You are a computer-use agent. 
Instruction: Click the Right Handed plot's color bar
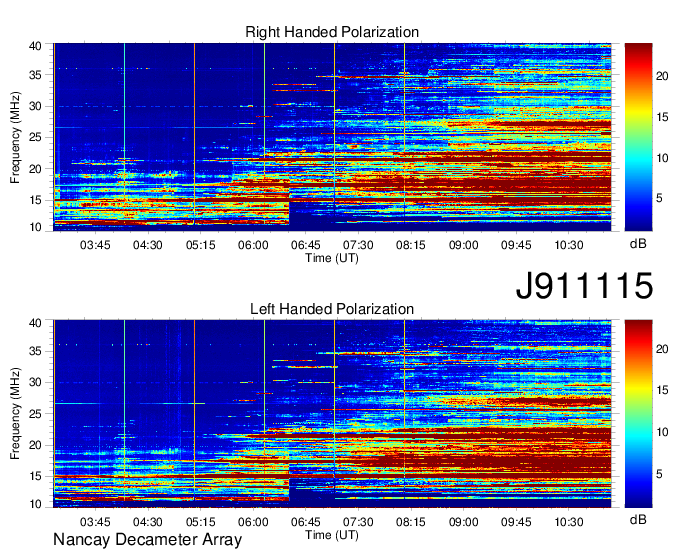click(638, 137)
